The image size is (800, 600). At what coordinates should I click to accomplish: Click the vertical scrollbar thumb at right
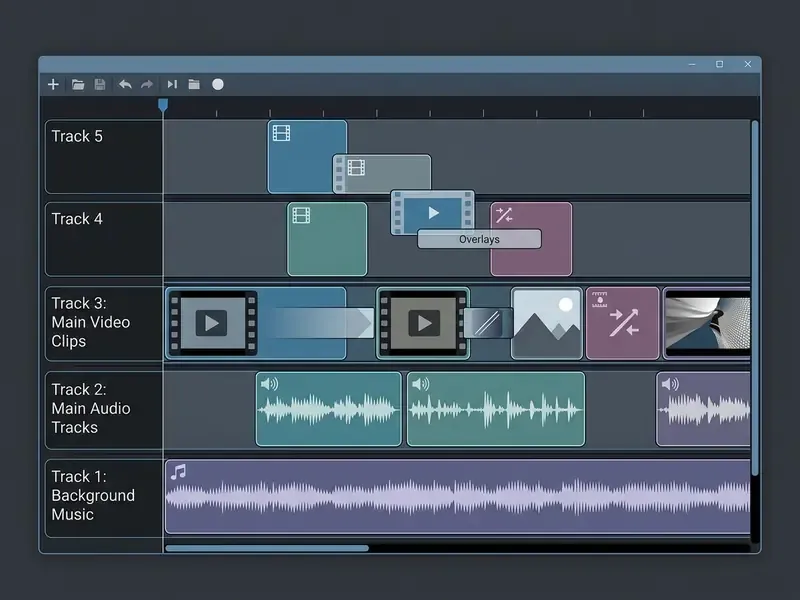[755, 298]
